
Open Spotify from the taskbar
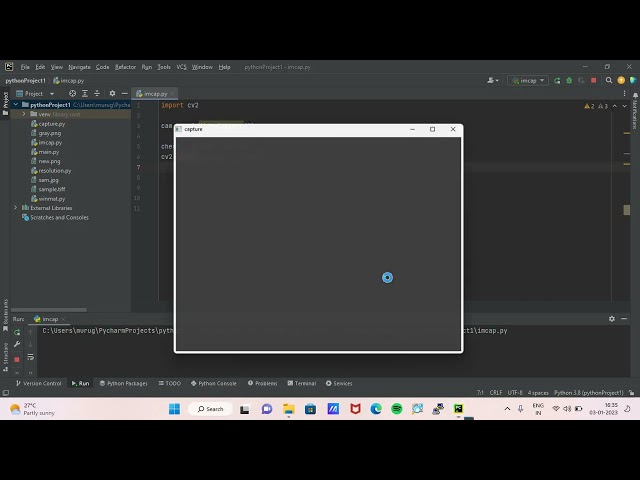397,409
